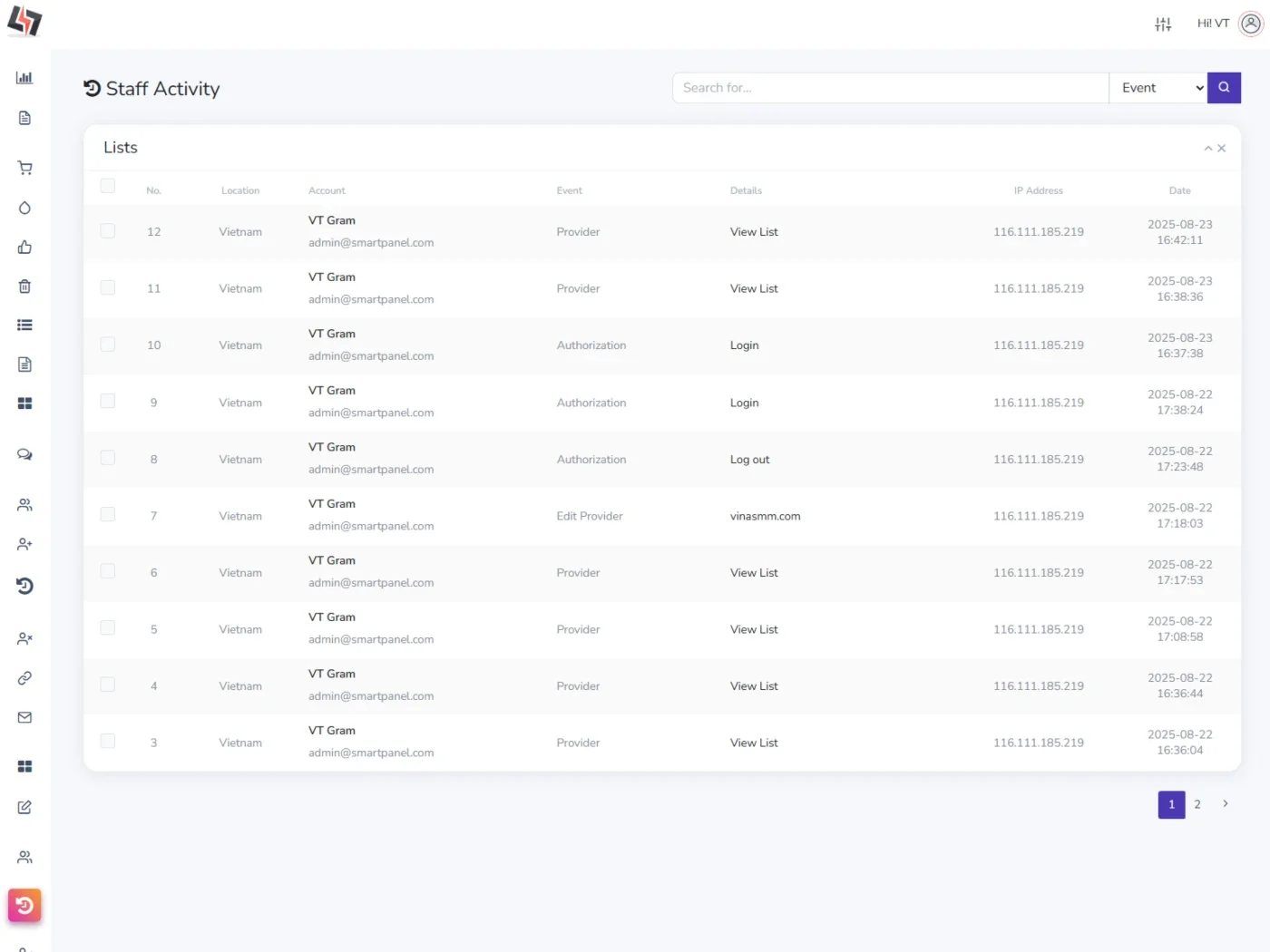
Task: Open the shopping cart sidebar icon
Action: (x=24, y=168)
